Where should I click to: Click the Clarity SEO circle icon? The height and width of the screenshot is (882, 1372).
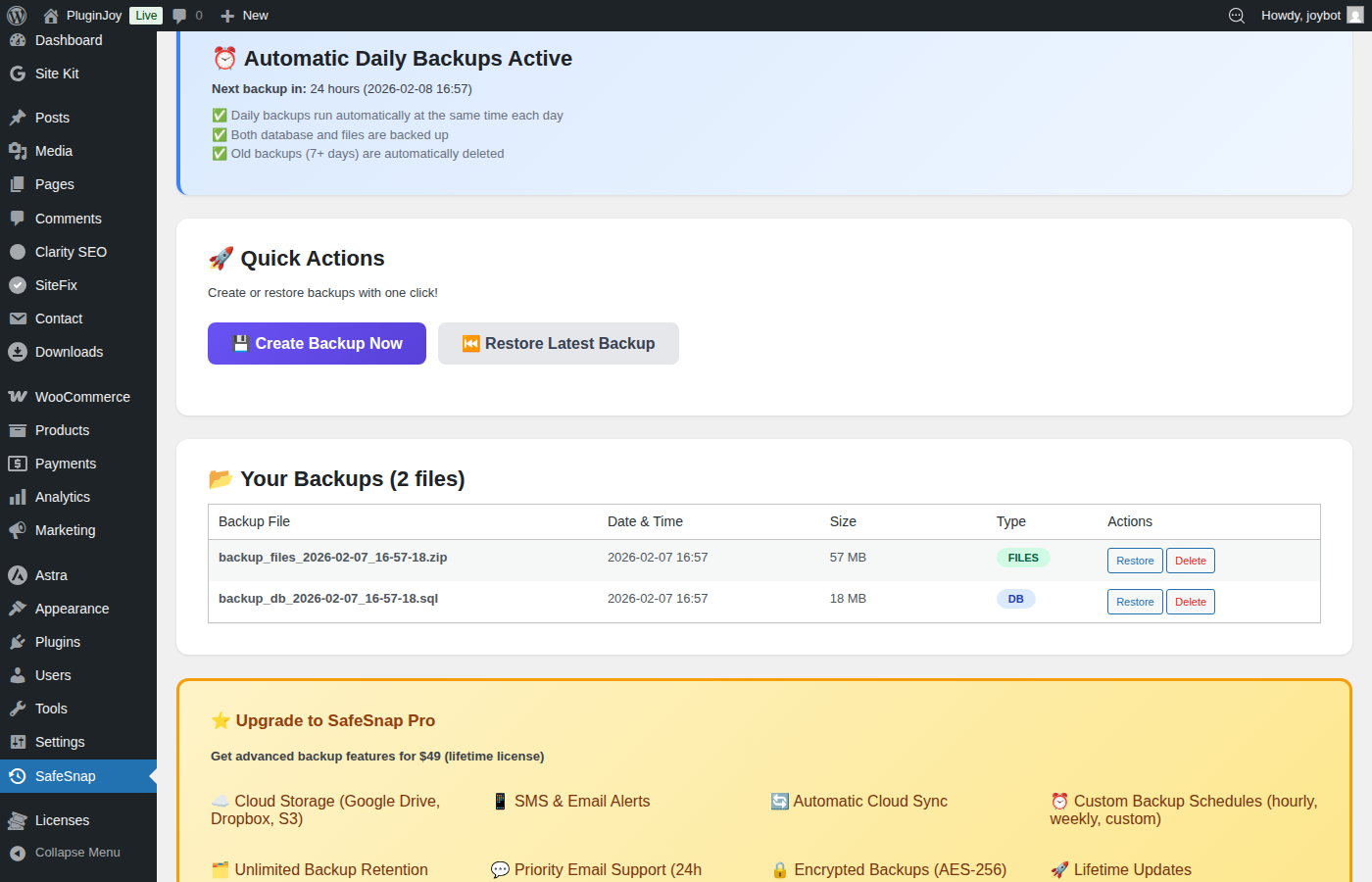point(18,252)
